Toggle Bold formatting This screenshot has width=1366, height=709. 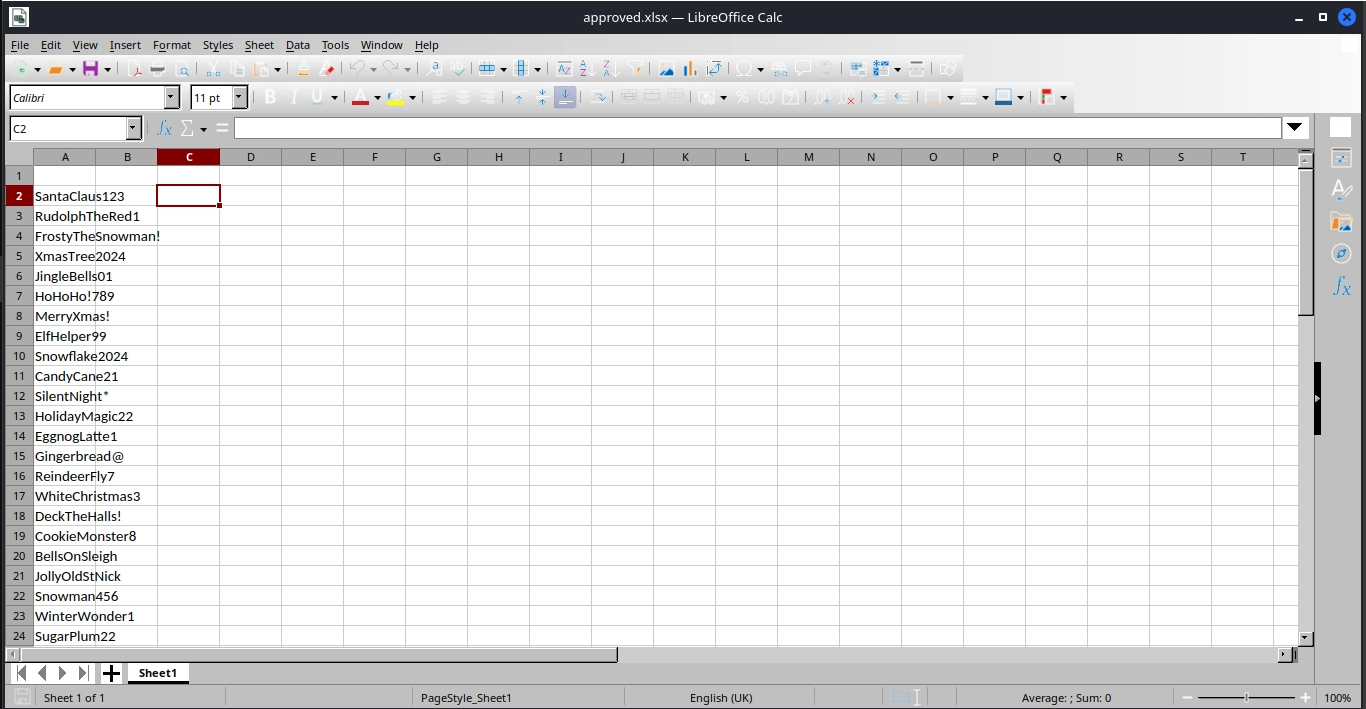(x=270, y=98)
